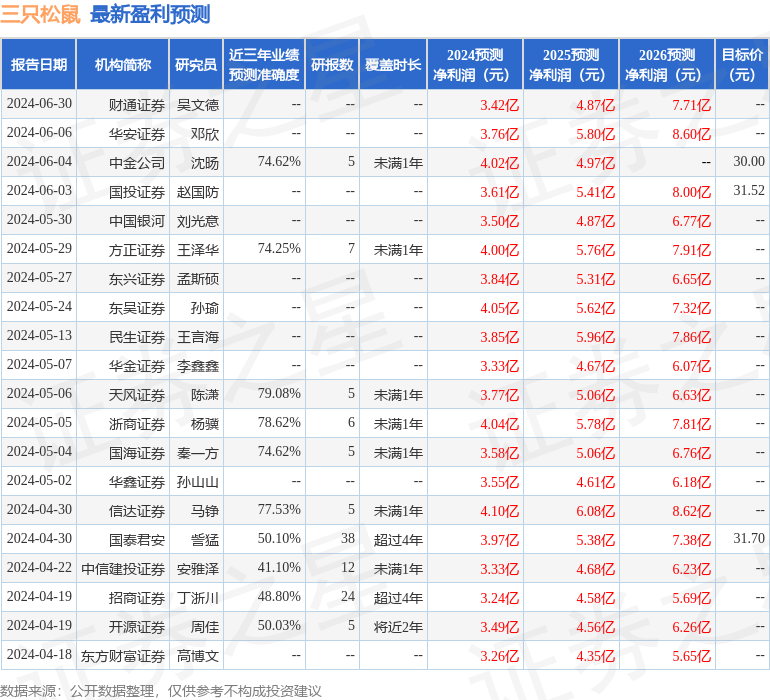Click the date 2024-06-06
The width and height of the screenshot is (770, 700).
39,132
